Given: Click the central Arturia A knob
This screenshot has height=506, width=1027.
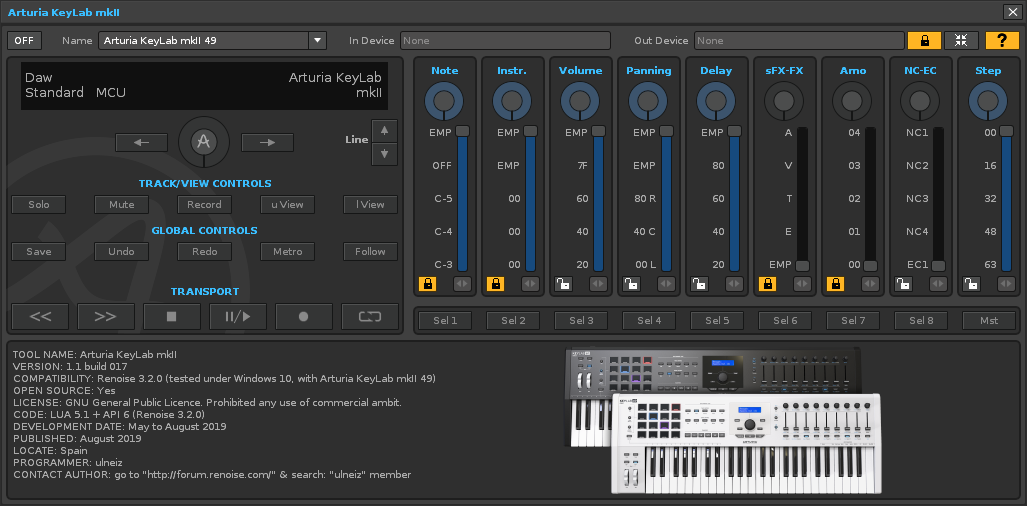Looking at the screenshot, I should (x=204, y=142).
